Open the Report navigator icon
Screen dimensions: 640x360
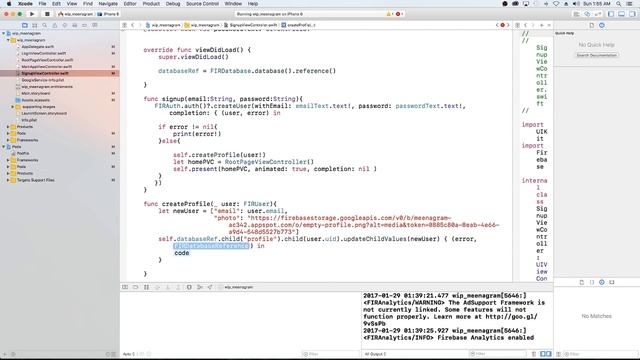click(95, 25)
